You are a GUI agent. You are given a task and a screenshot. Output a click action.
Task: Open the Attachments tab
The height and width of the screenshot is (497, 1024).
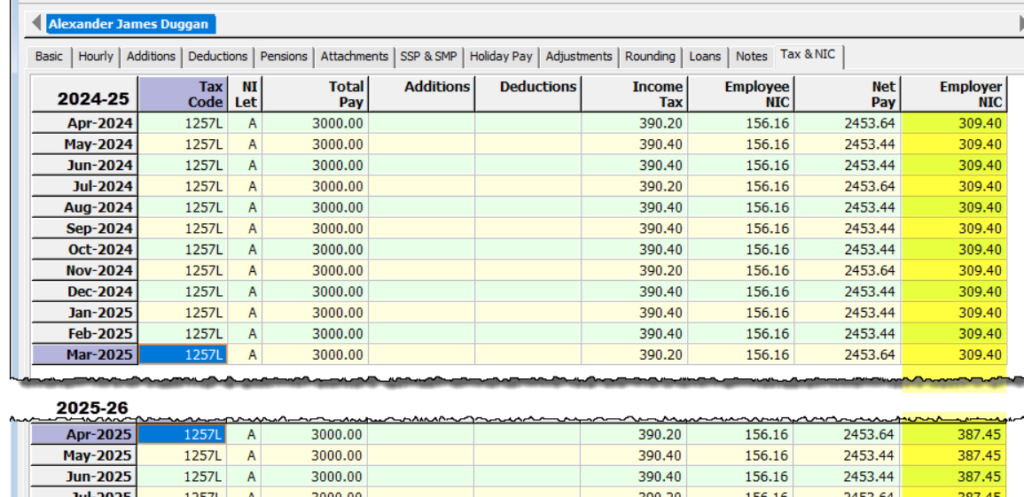354,57
